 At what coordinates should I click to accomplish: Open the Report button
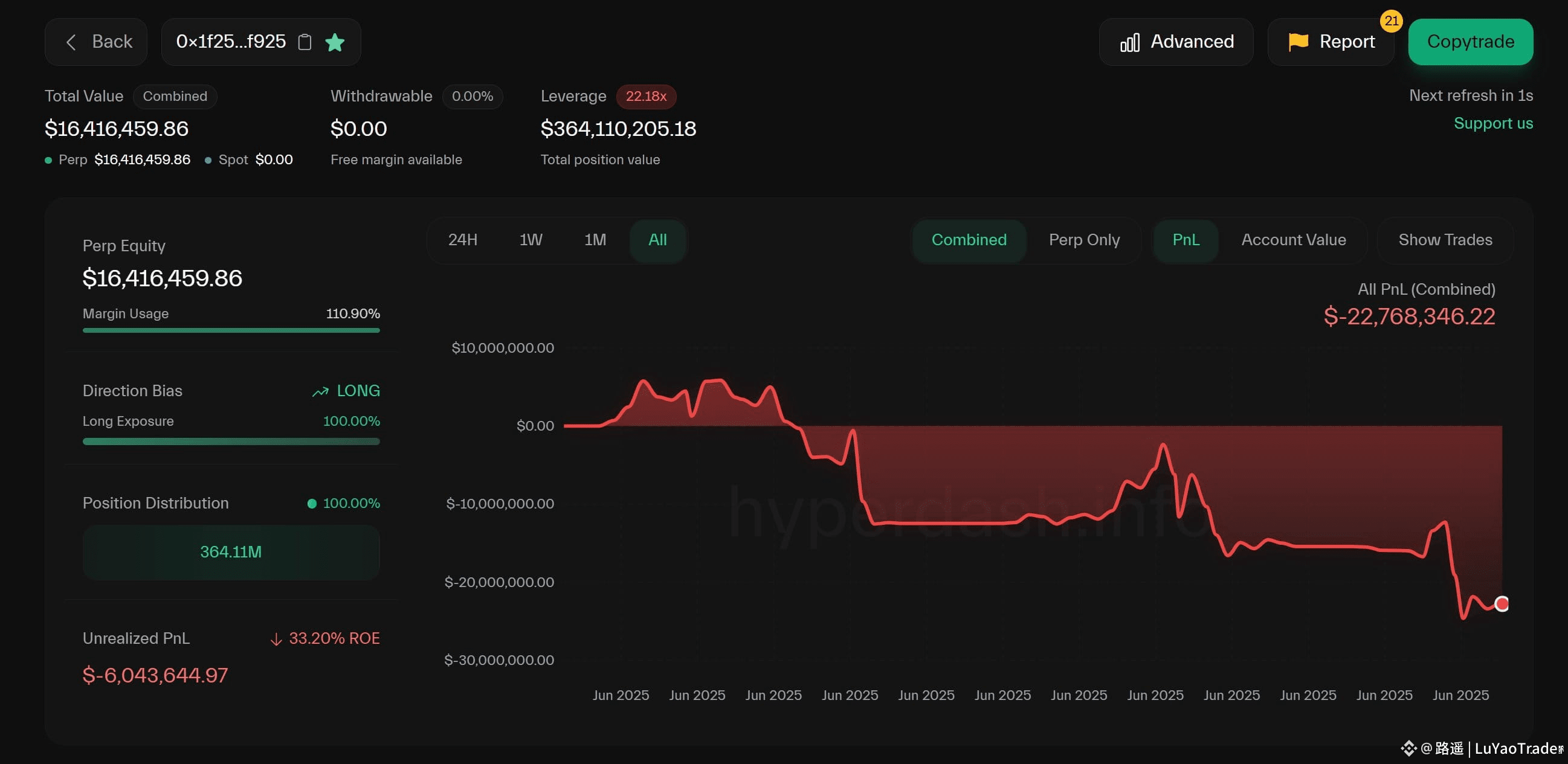point(1331,42)
